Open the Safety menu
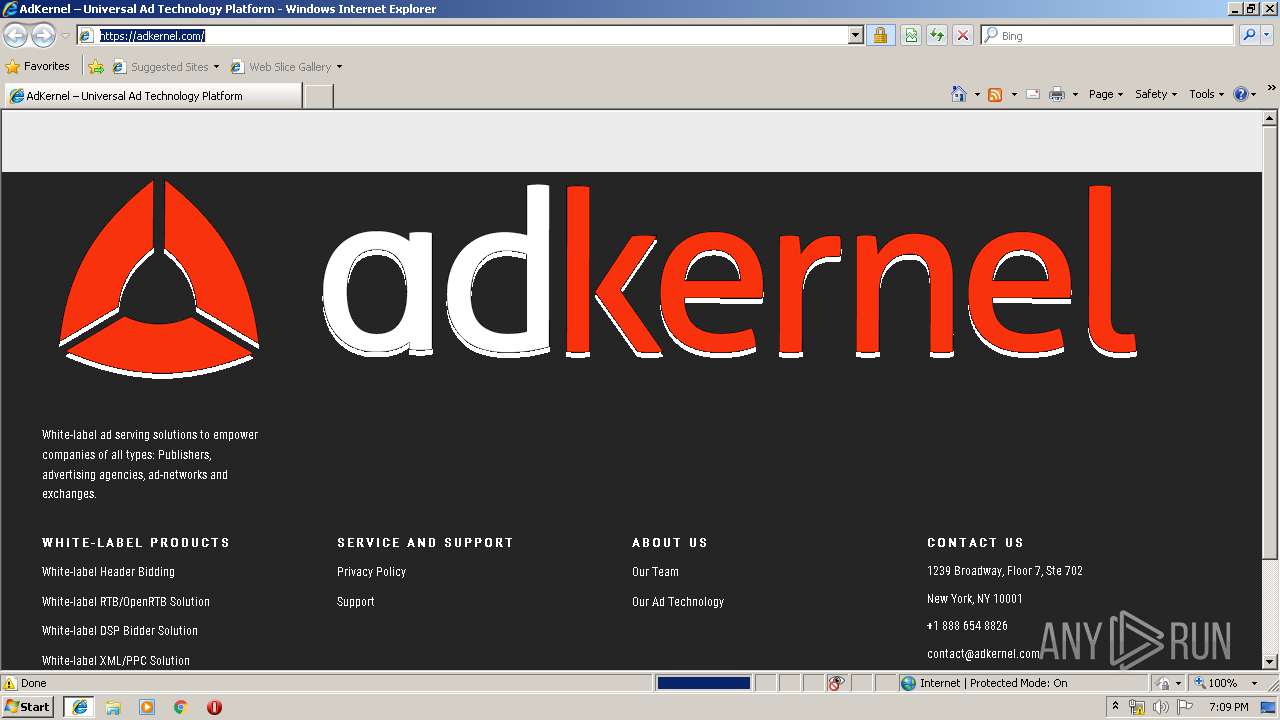This screenshot has width=1280, height=720. tap(1155, 94)
